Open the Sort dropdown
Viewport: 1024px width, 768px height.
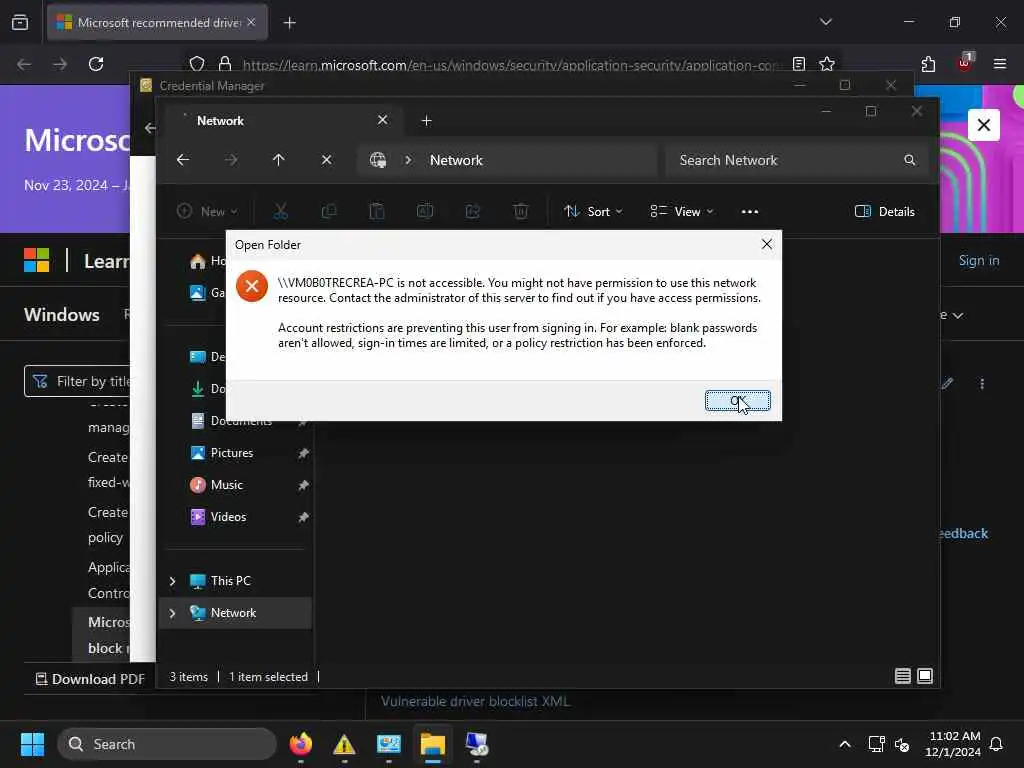pyautogui.click(x=593, y=212)
